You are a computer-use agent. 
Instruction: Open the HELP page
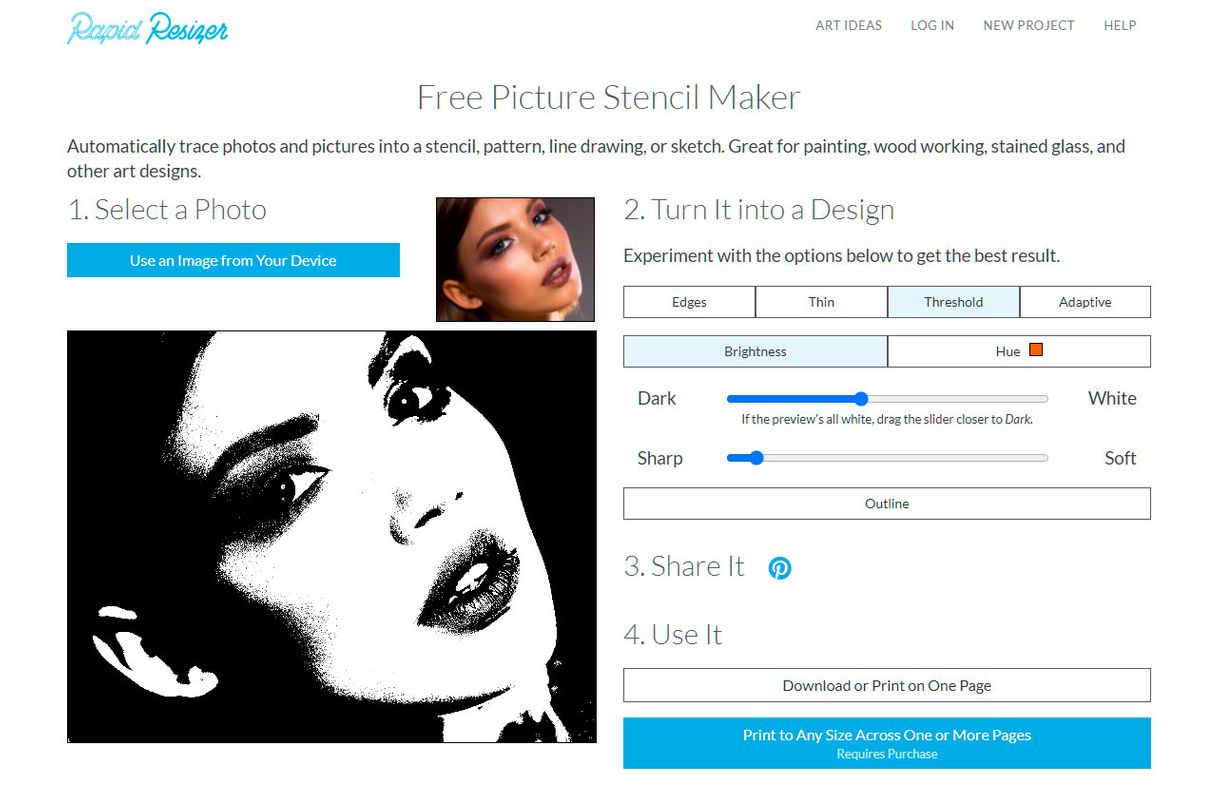[x=1119, y=25]
